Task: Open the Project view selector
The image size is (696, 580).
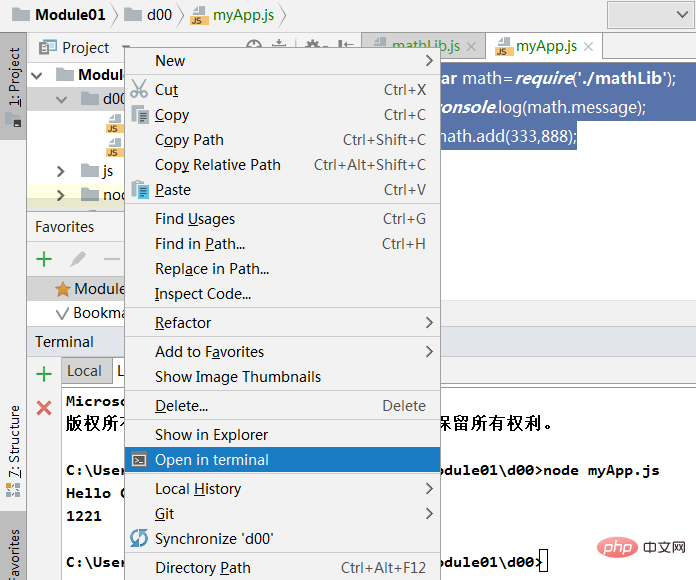Action: [84, 47]
